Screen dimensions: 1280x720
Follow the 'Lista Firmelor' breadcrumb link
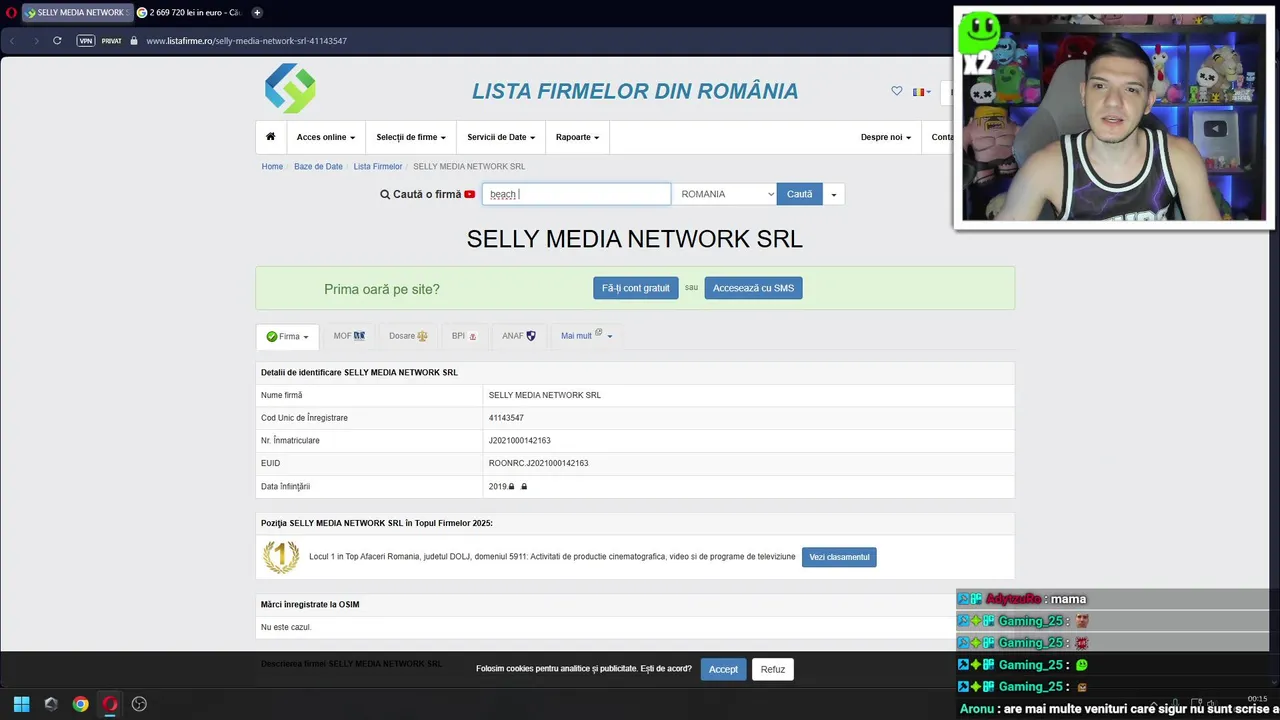[x=378, y=167]
